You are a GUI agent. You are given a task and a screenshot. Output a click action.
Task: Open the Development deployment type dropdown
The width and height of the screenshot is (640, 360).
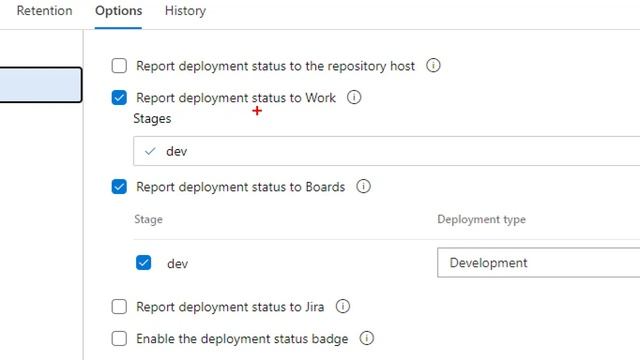538,263
